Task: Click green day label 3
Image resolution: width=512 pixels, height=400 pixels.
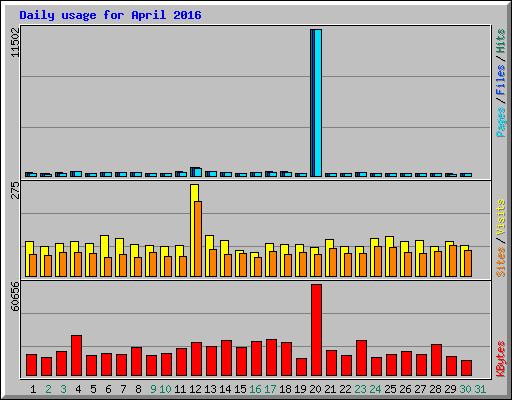Action: click(63, 389)
